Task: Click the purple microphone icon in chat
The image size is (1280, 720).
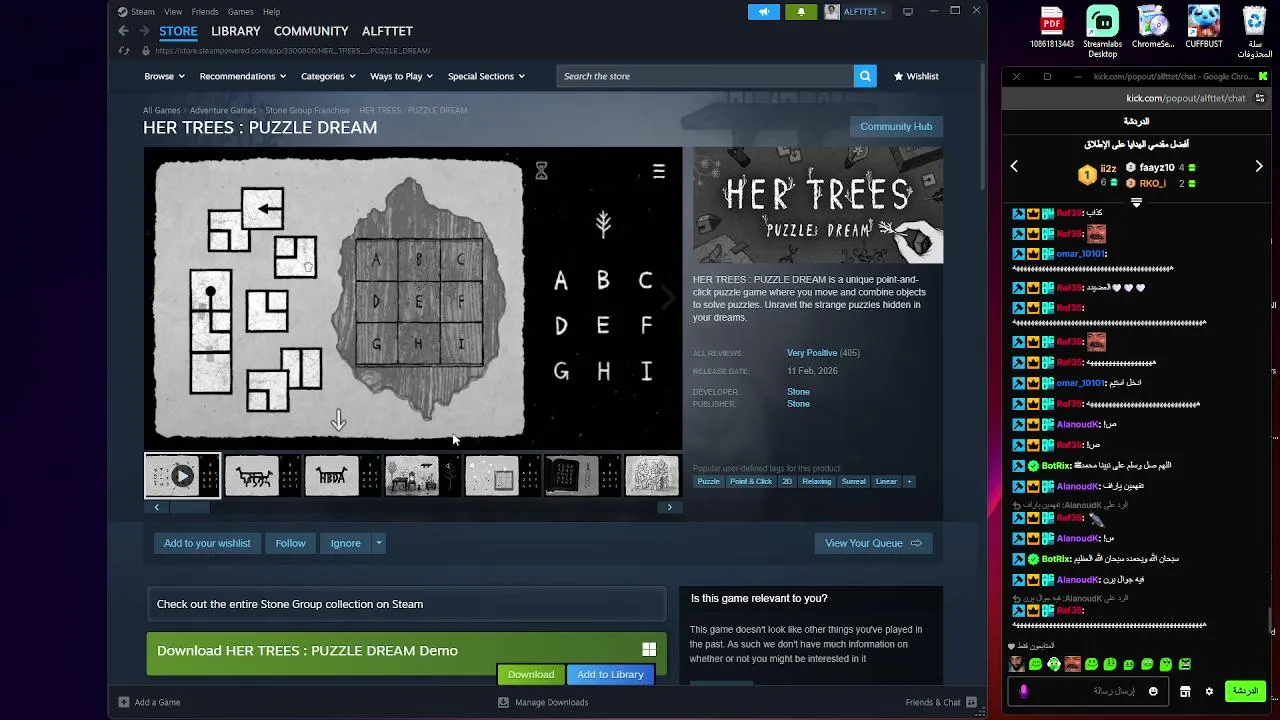Action: (x=1023, y=691)
